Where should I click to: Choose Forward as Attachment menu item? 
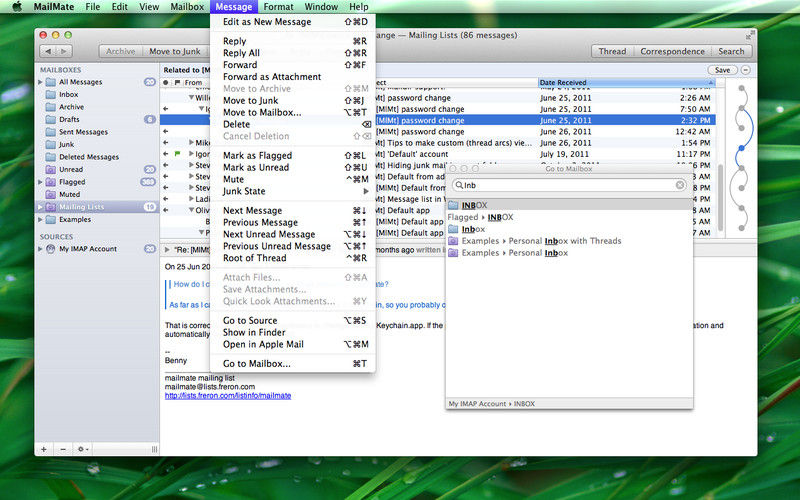point(293,77)
